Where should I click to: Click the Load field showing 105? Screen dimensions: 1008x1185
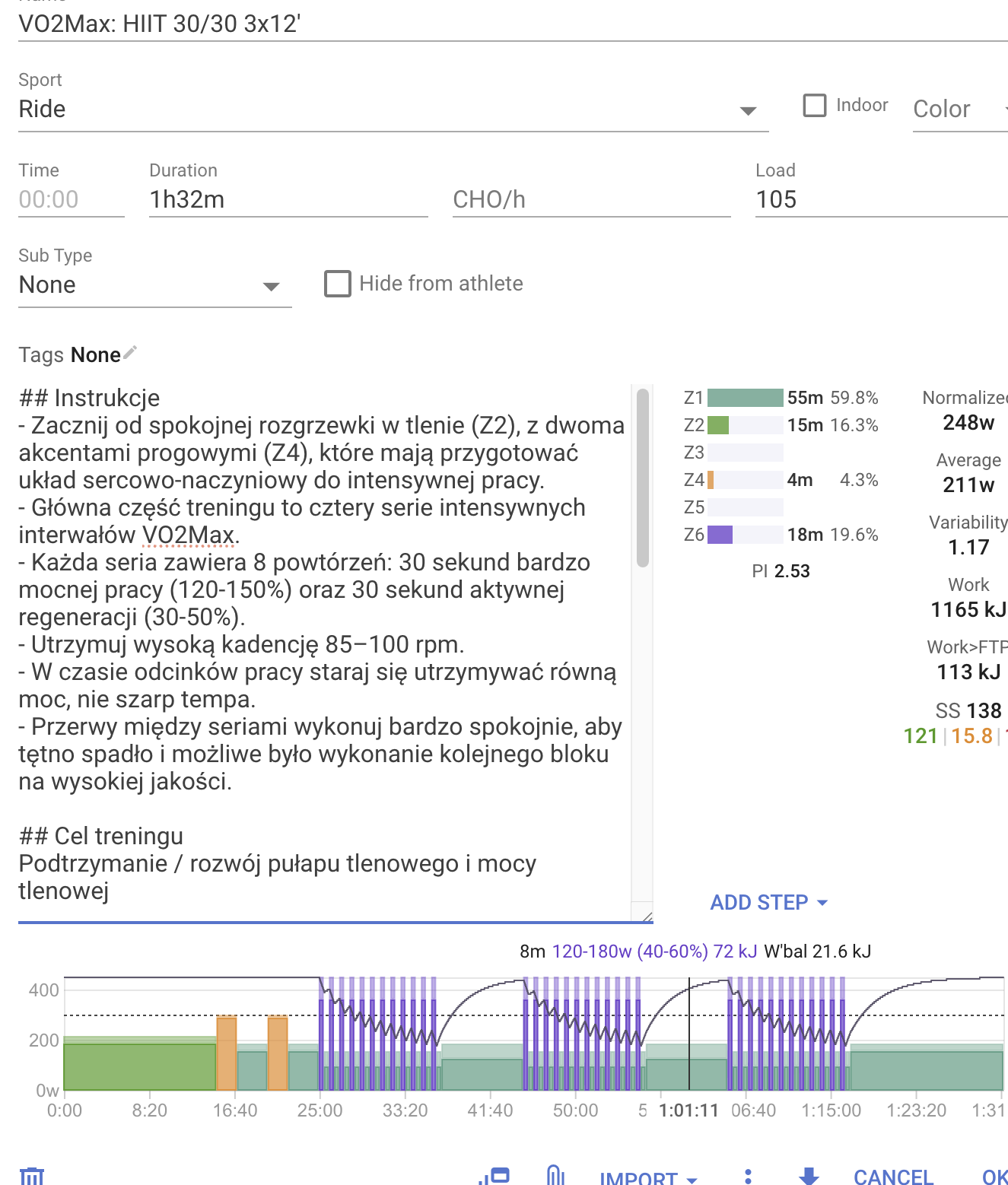[x=880, y=199]
